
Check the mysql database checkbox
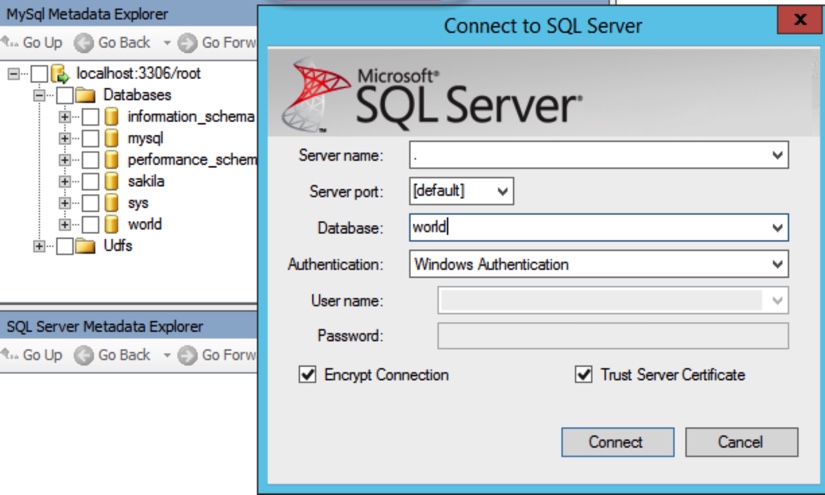point(90,138)
